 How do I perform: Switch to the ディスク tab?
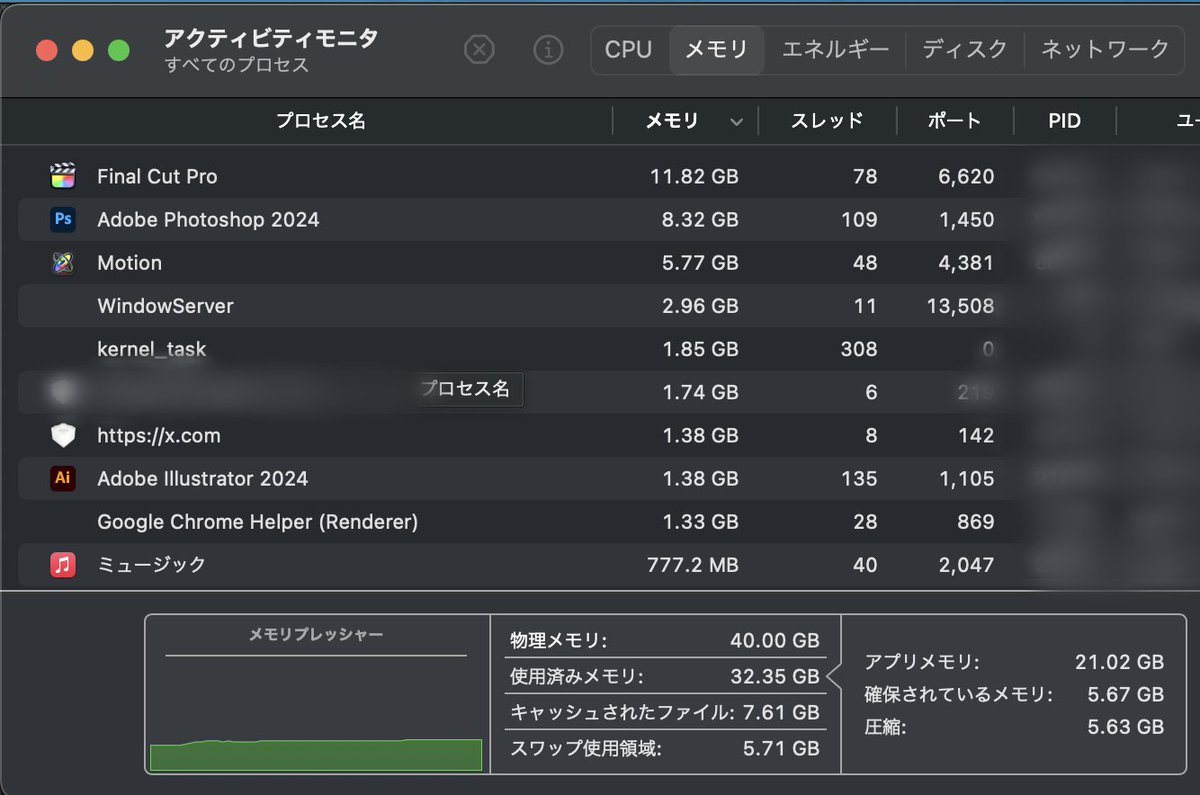coord(964,49)
